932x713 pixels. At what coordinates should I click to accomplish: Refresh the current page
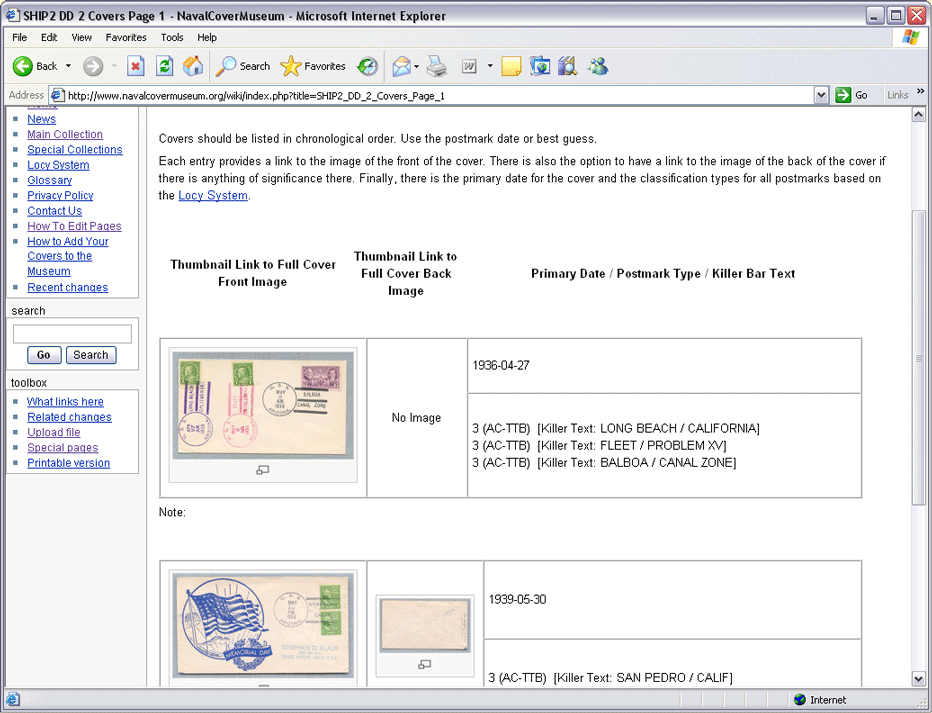tap(165, 67)
